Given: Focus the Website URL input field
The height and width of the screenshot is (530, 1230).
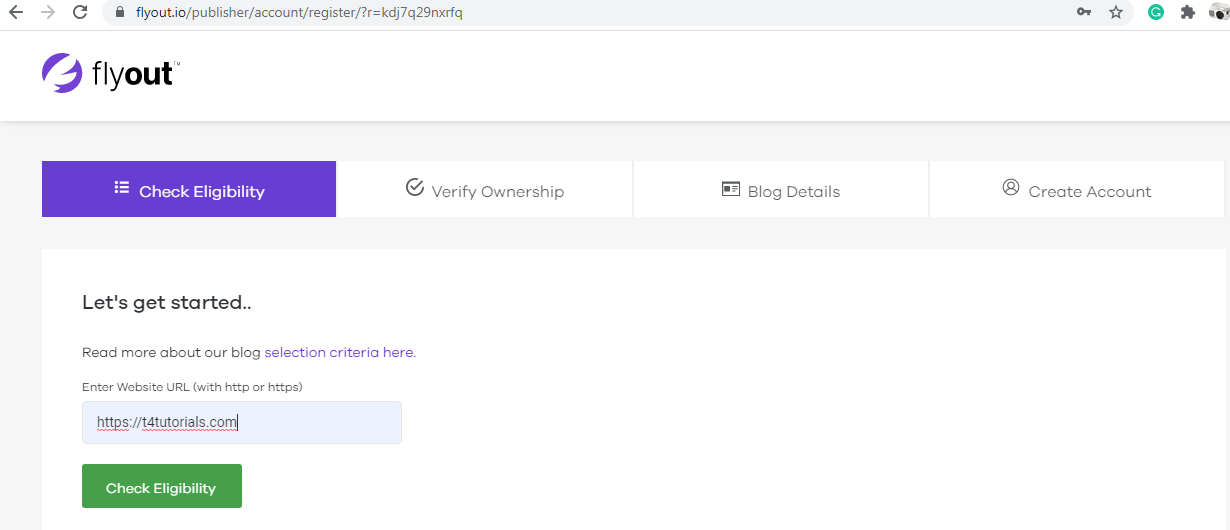Looking at the screenshot, I should pyautogui.click(x=242, y=422).
